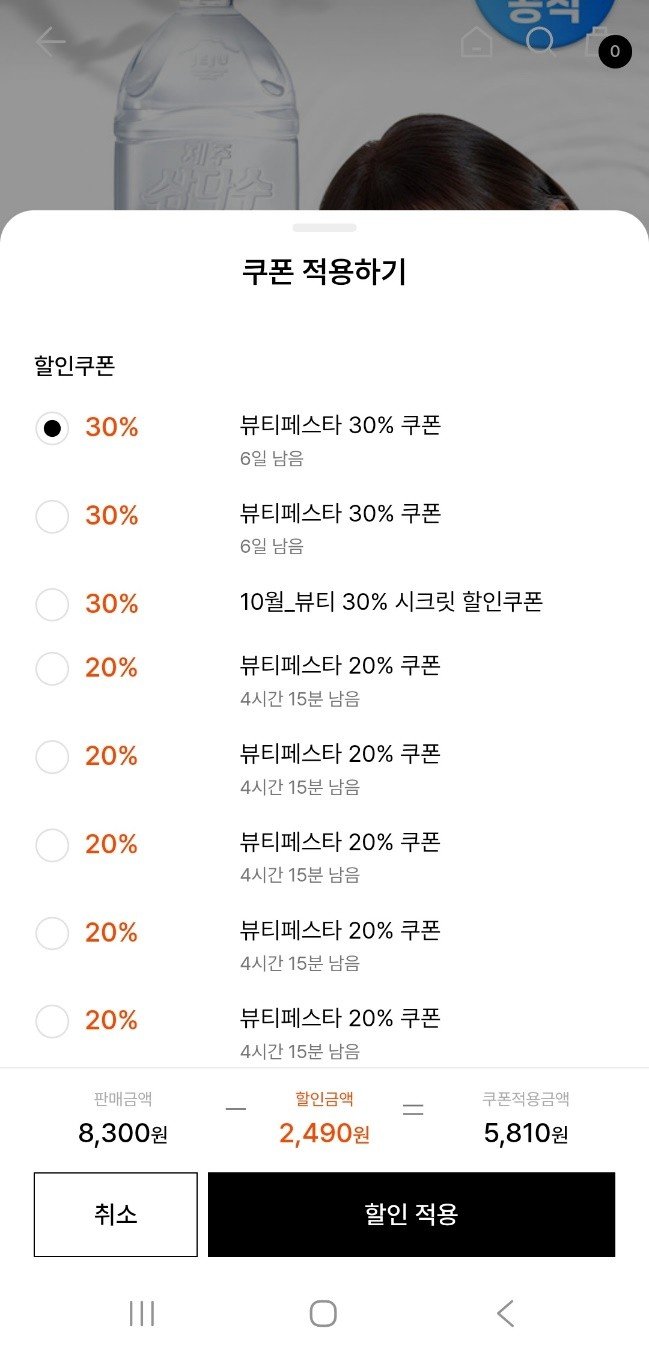Tap the bottom sheet drag handle
This screenshot has height=1355, width=649.
click(x=324, y=228)
